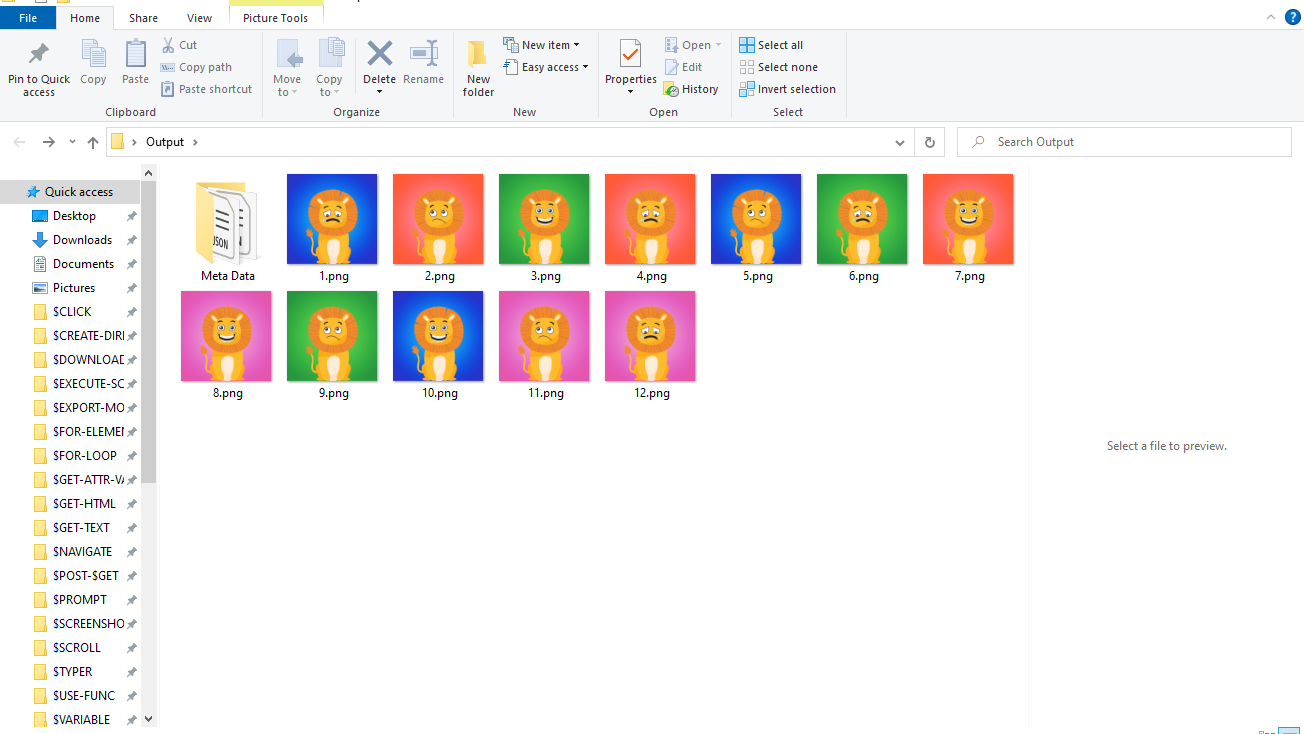1304x734 pixels.
Task: Select the Meta Data folder
Action: tap(228, 231)
